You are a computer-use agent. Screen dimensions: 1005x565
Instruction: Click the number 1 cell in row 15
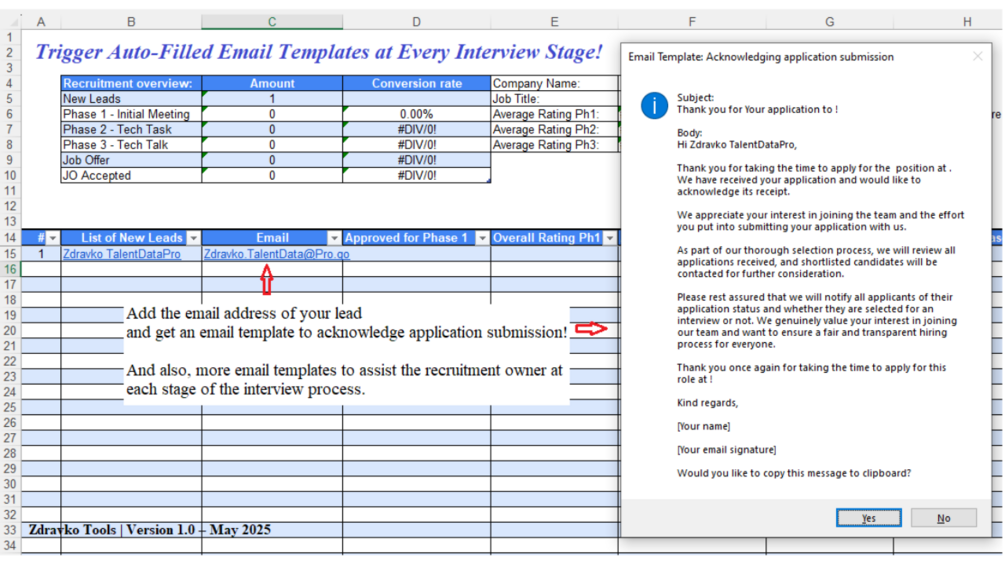pyautogui.click(x=41, y=254)
